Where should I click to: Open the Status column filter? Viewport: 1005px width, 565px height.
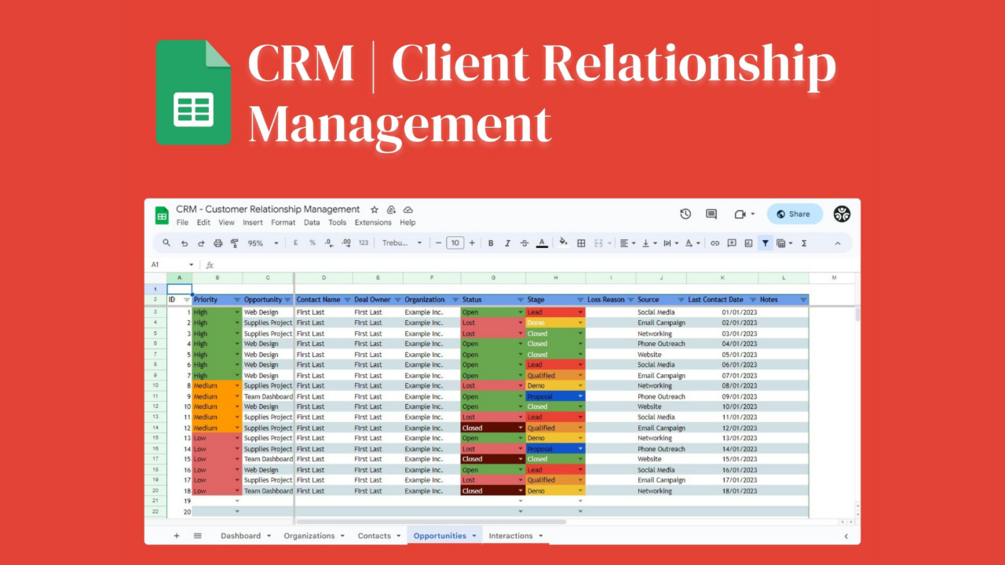(520, 300)
